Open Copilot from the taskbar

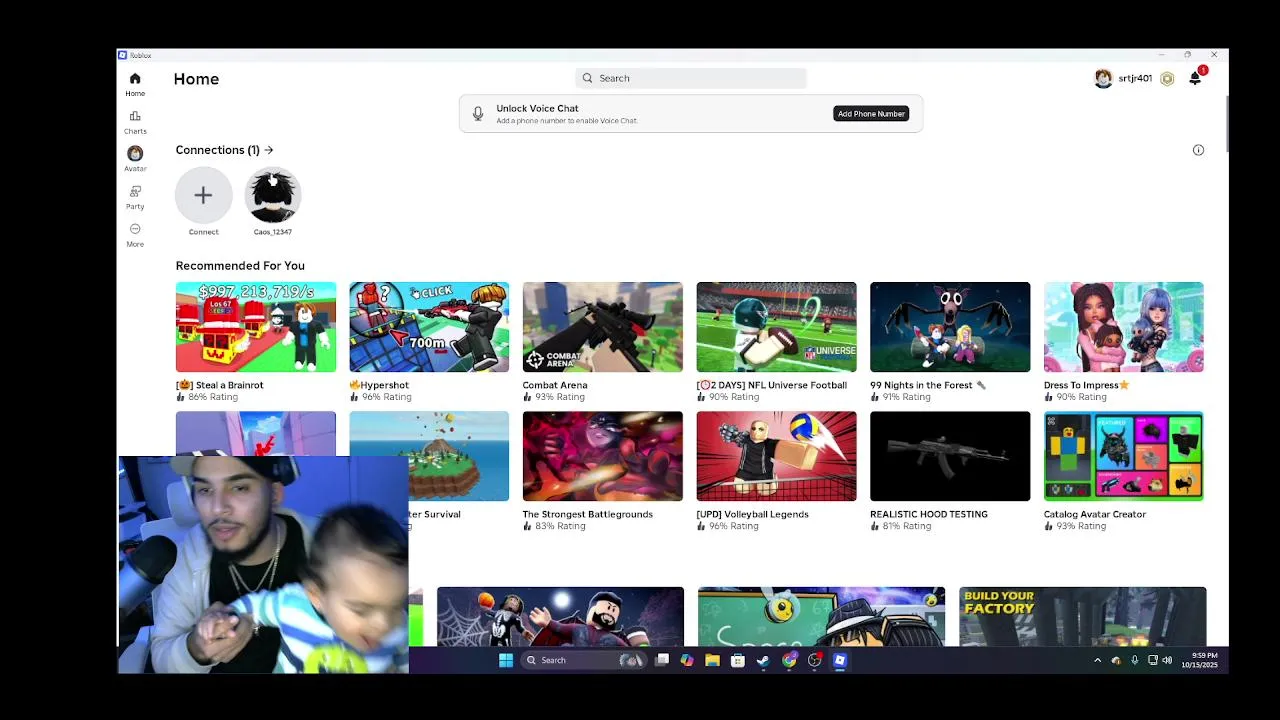coord(687,660)
